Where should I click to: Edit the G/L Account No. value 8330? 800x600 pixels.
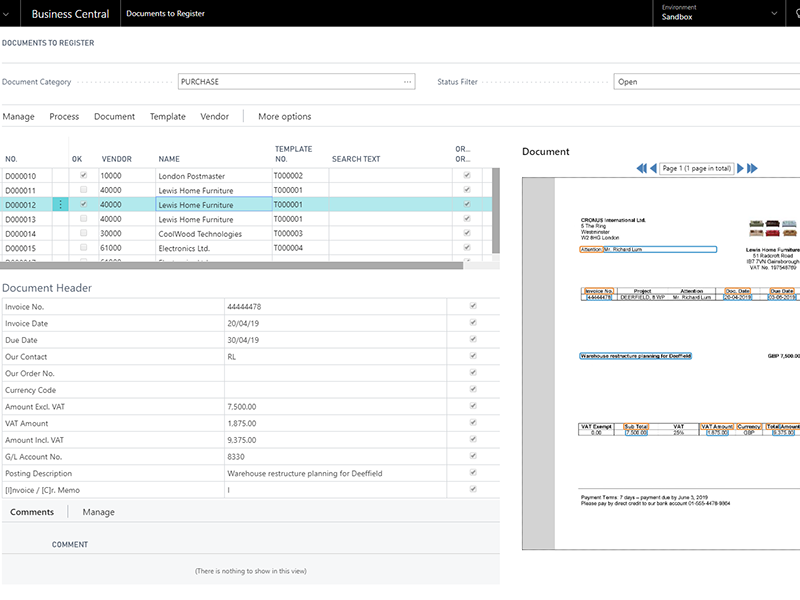tap(335, 456)
